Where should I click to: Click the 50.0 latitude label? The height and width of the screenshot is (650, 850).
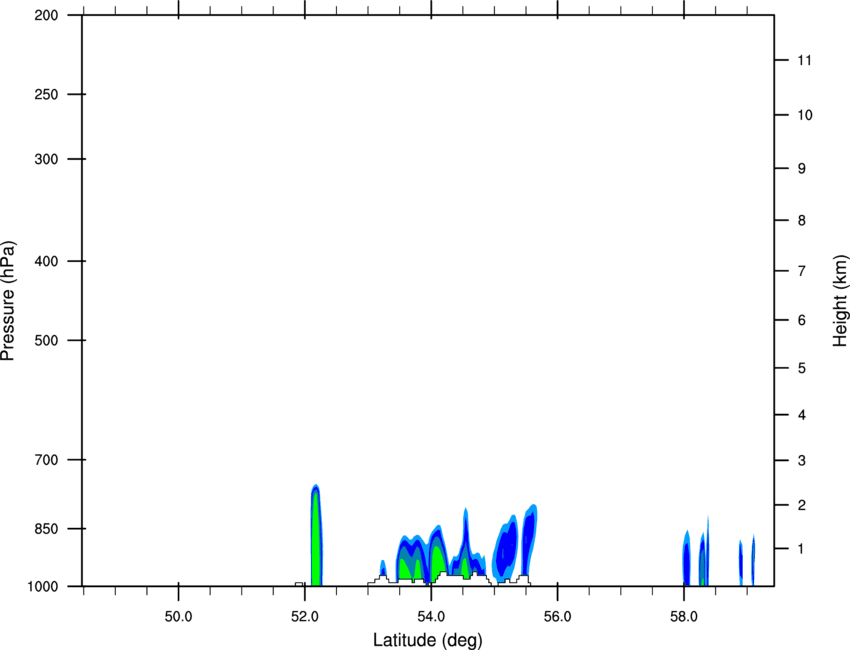[x=178, y=617]
